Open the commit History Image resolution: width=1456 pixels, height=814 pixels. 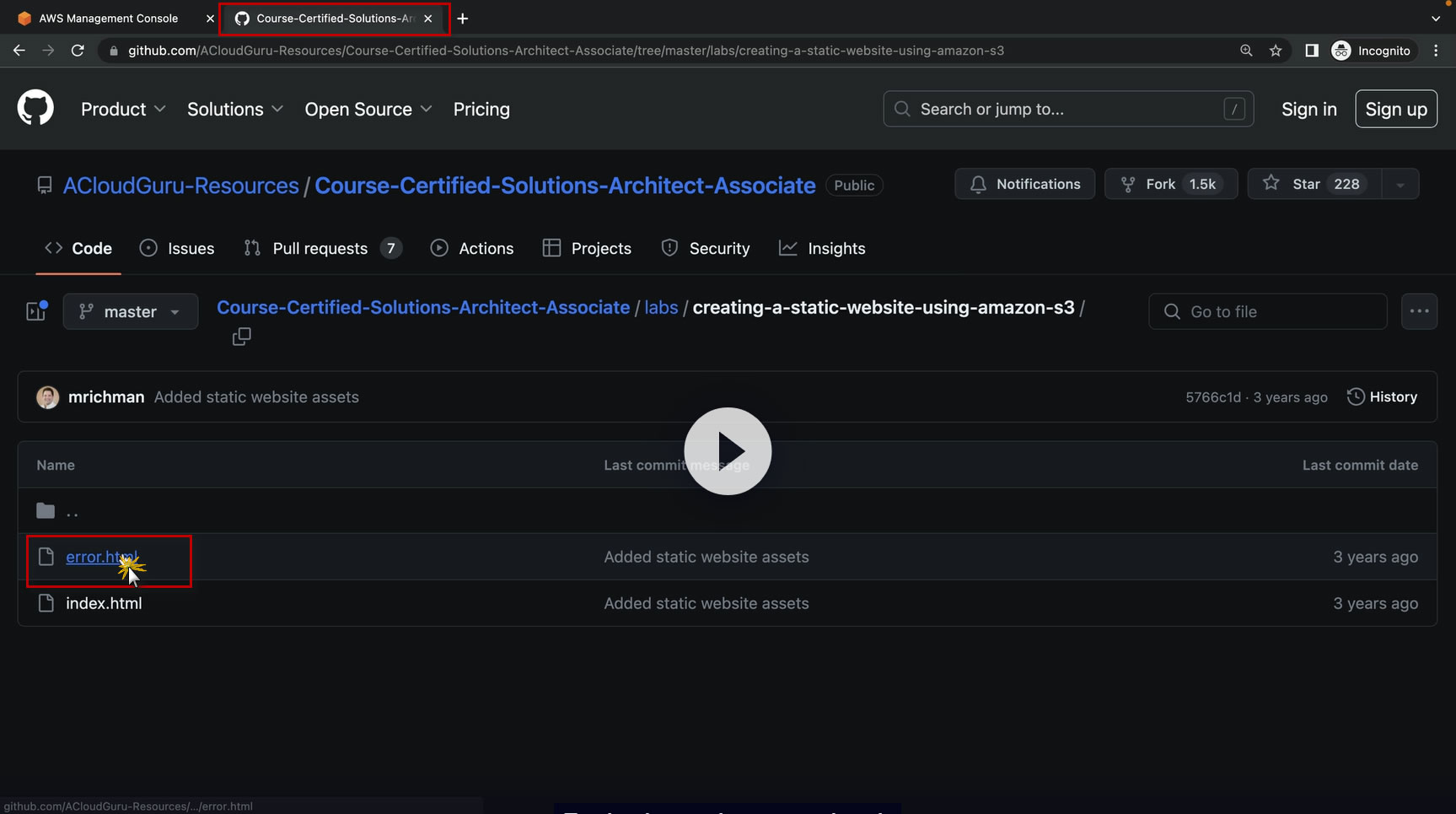point(1382,397)
